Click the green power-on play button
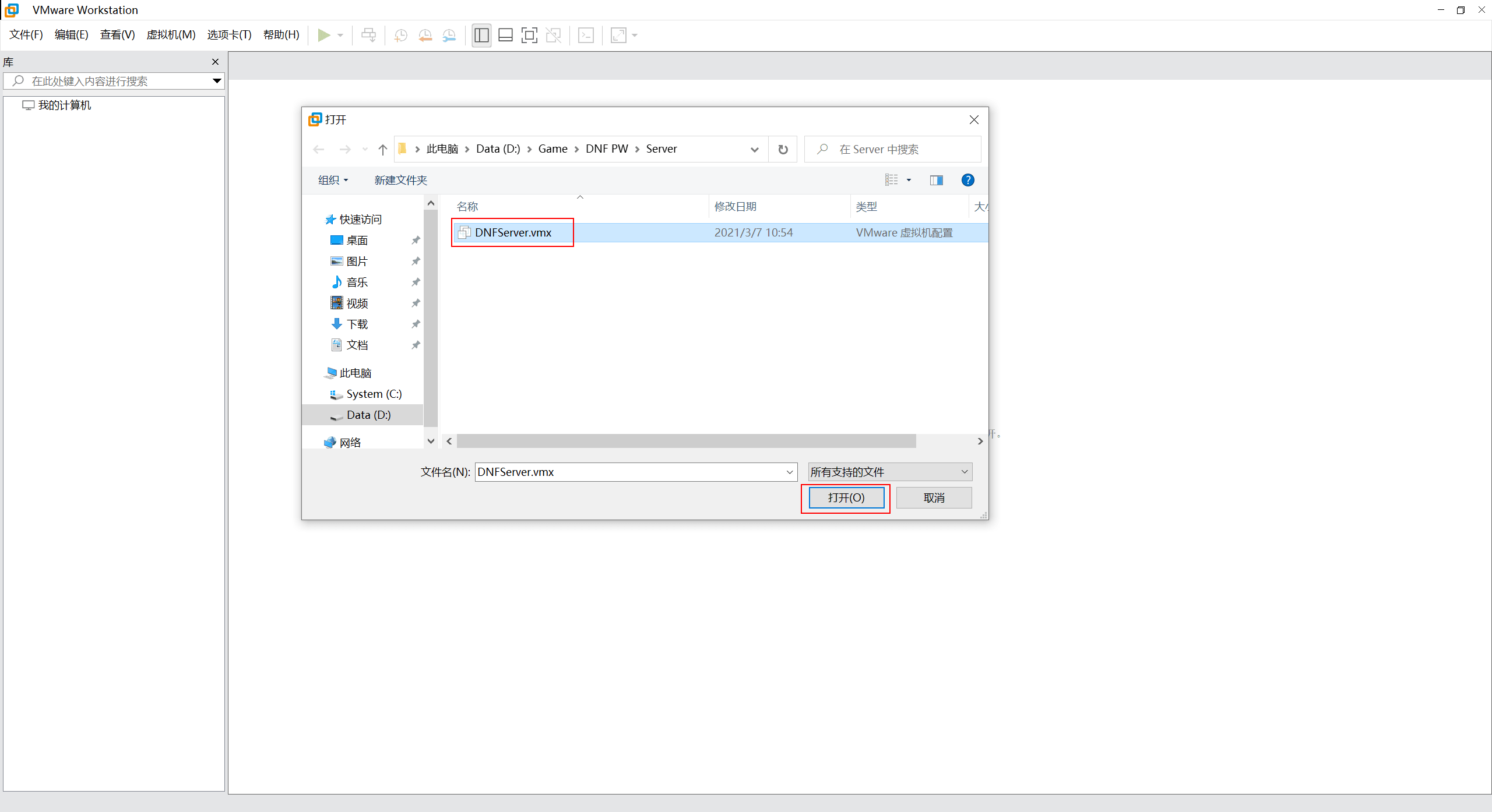Viewport: 1492px width, 812px height. 324,36
